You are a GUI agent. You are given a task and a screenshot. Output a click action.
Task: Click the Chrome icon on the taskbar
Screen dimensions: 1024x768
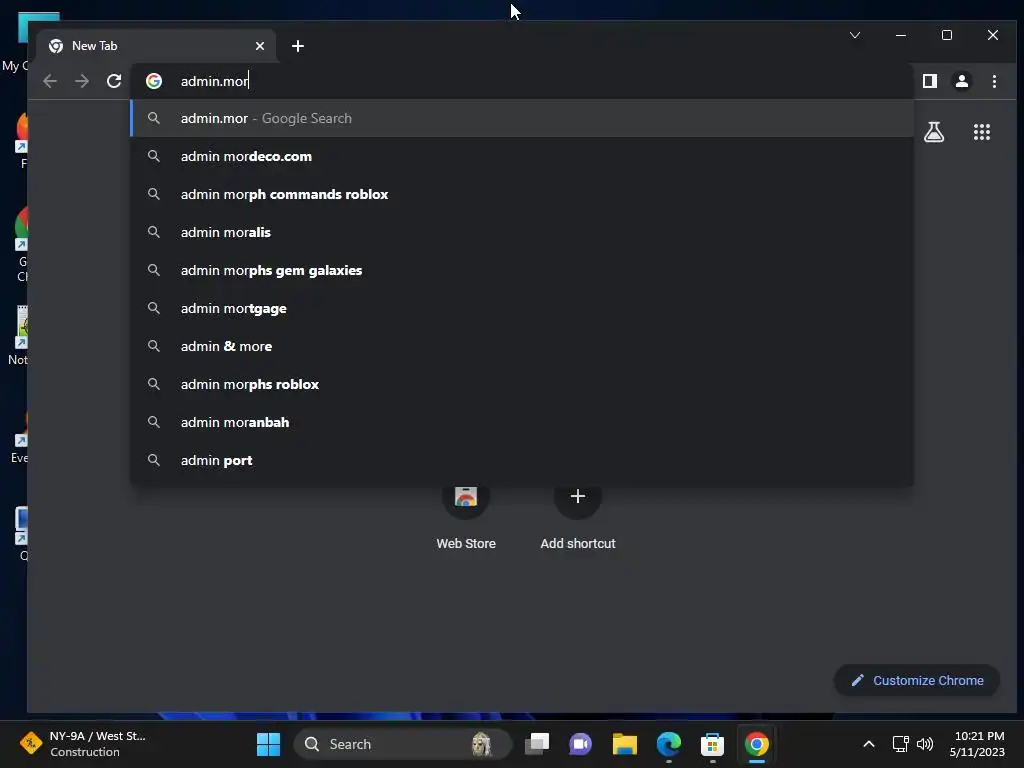click(x=756, y=744)
